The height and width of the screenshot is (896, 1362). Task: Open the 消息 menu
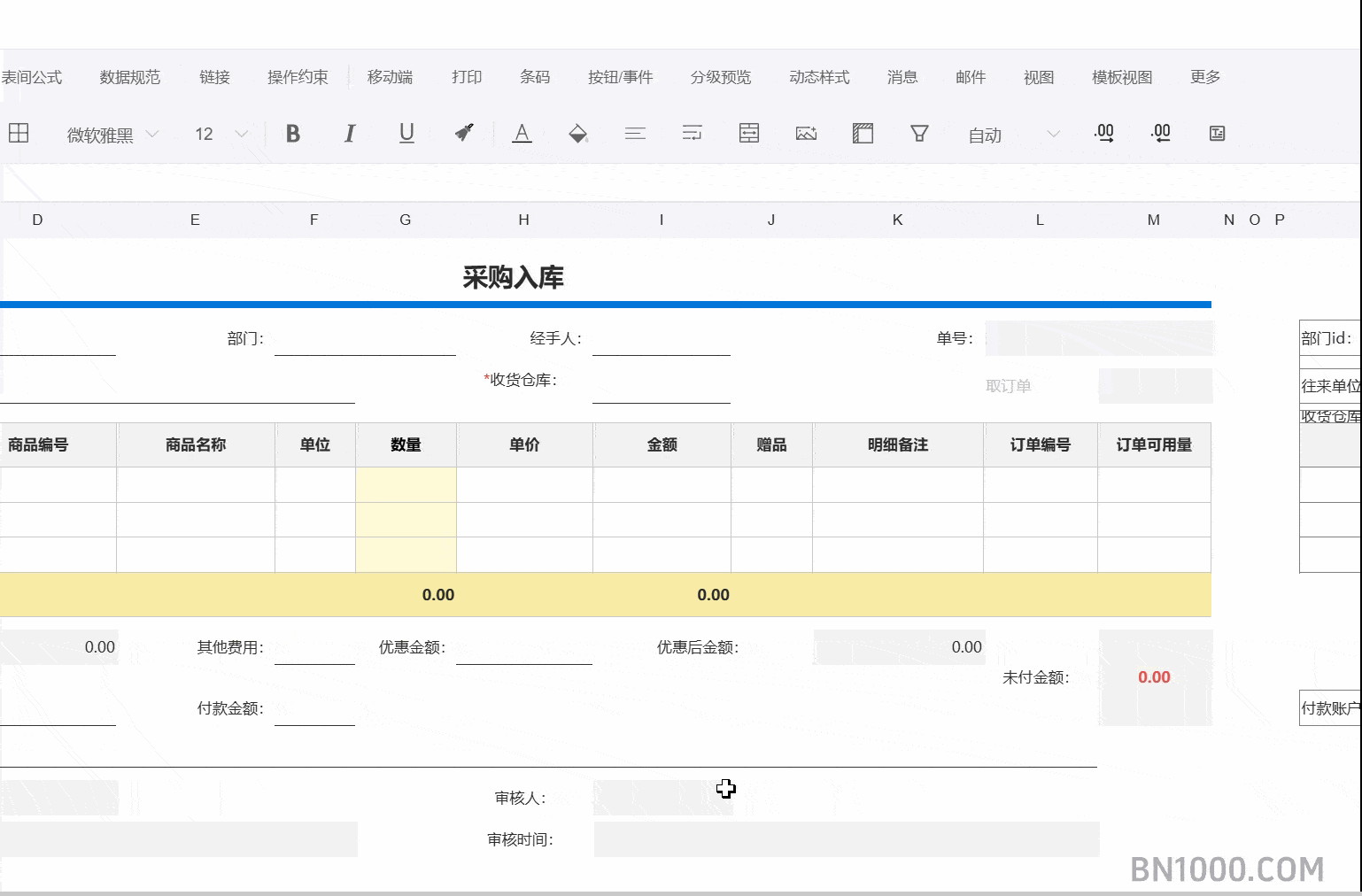[x=902, y=77]
